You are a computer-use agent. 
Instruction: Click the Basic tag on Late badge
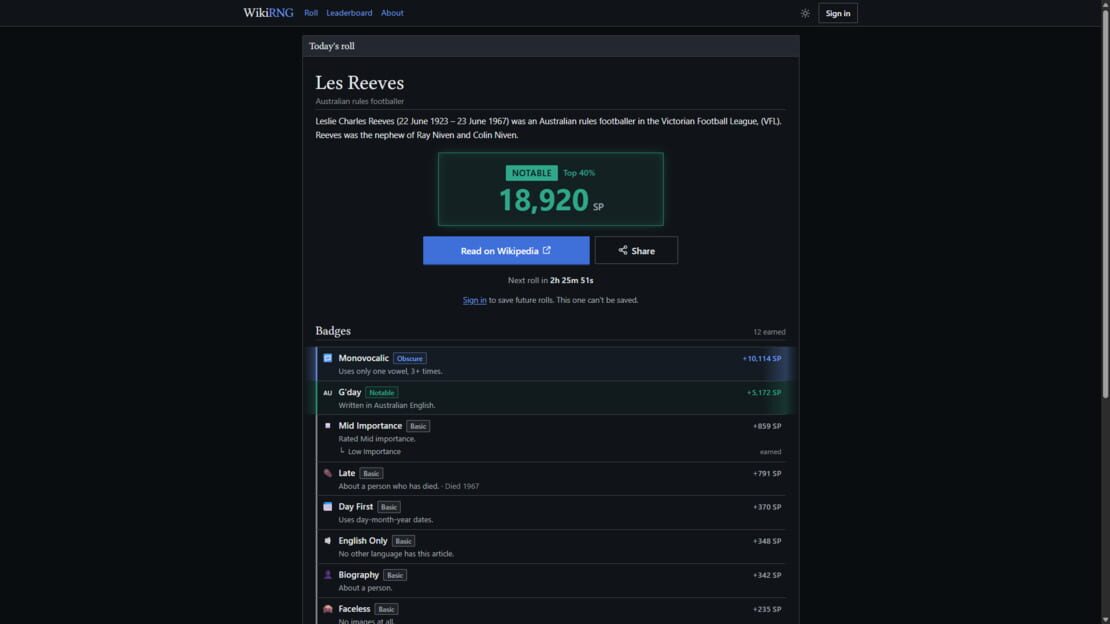pyautogui.click(x=371, y=473)
